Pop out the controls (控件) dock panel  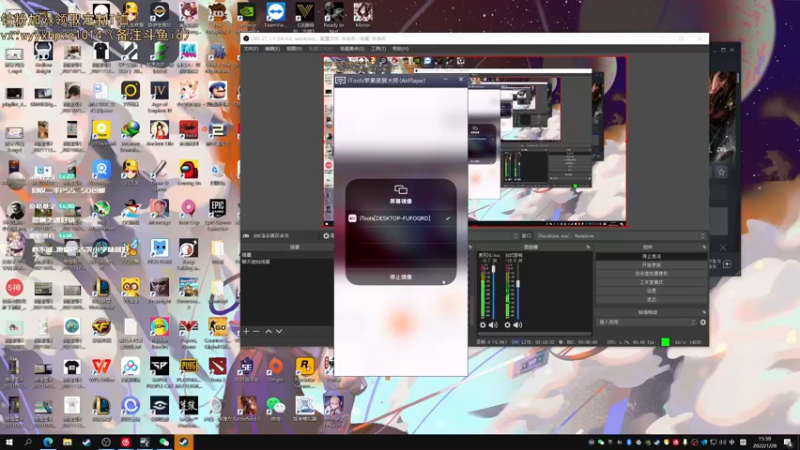tap(704, 247)
